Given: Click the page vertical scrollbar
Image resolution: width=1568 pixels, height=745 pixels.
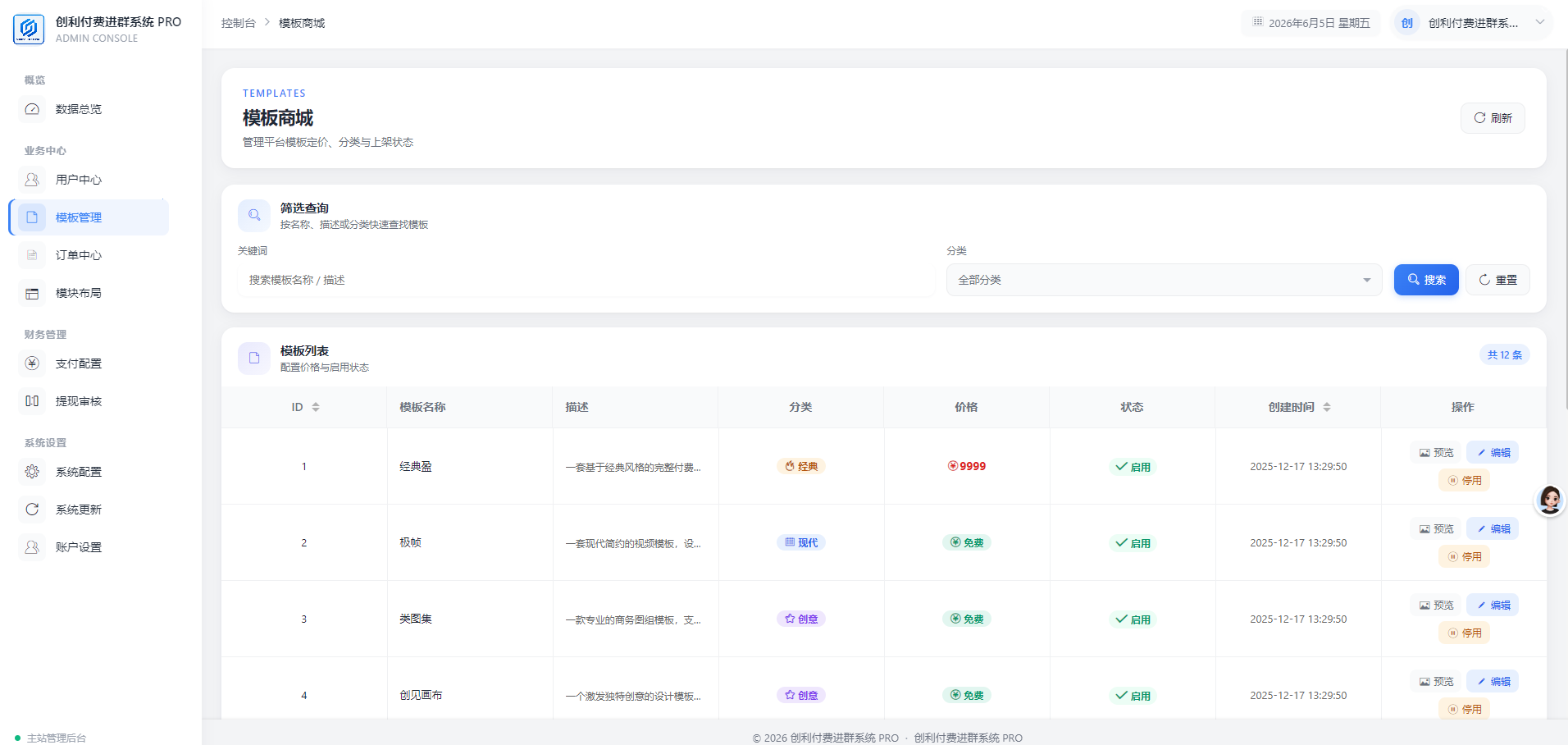Looking at the screenshot, I should [1565, 230].
